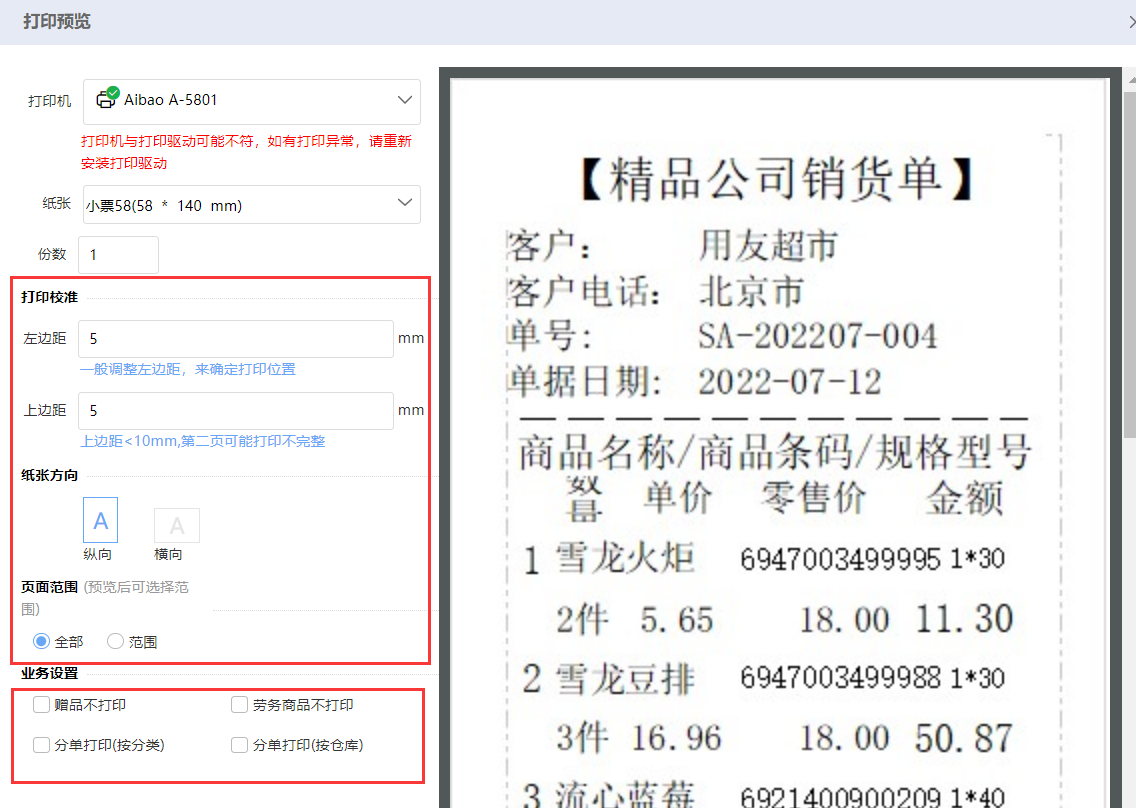Enable 劳务商品不打印 checkbox
Image resolution: width=1136 pixels, height=808 pixels.
240,705
